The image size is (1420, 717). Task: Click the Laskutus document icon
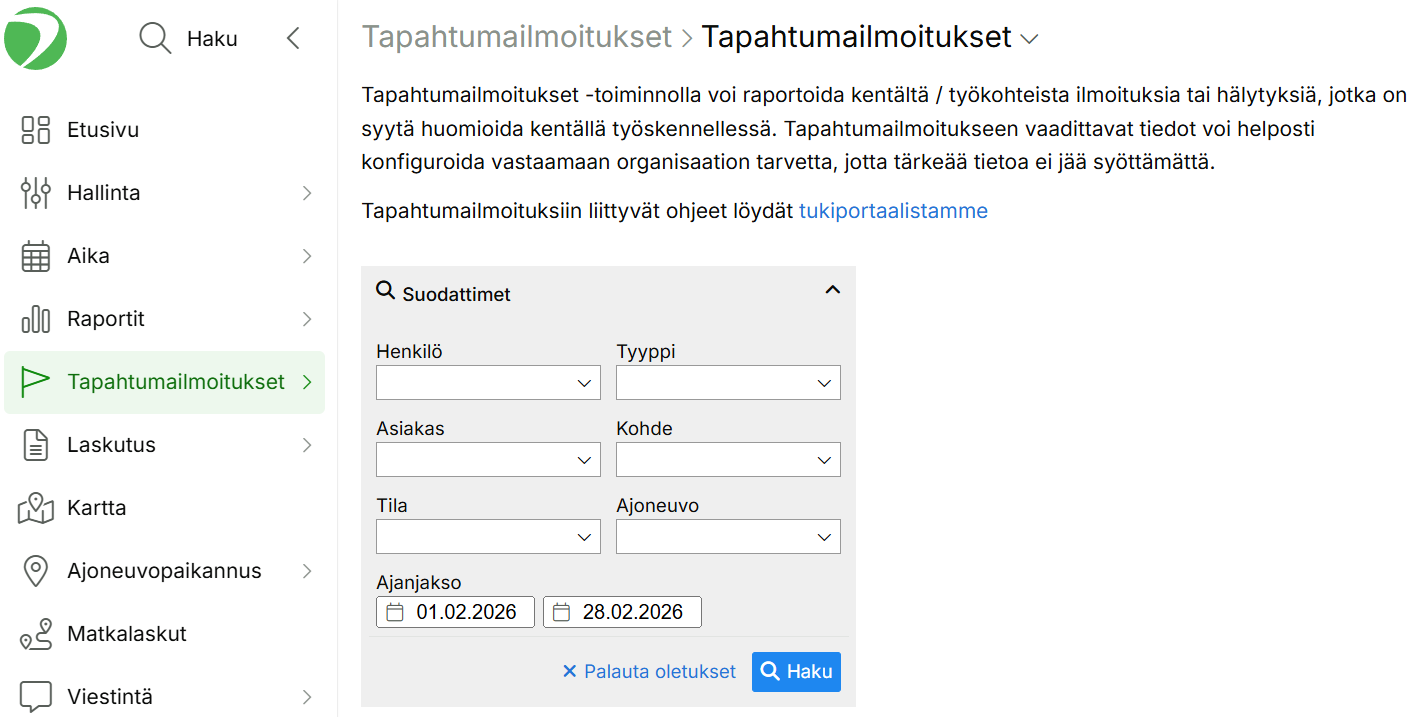click(36, 445)
